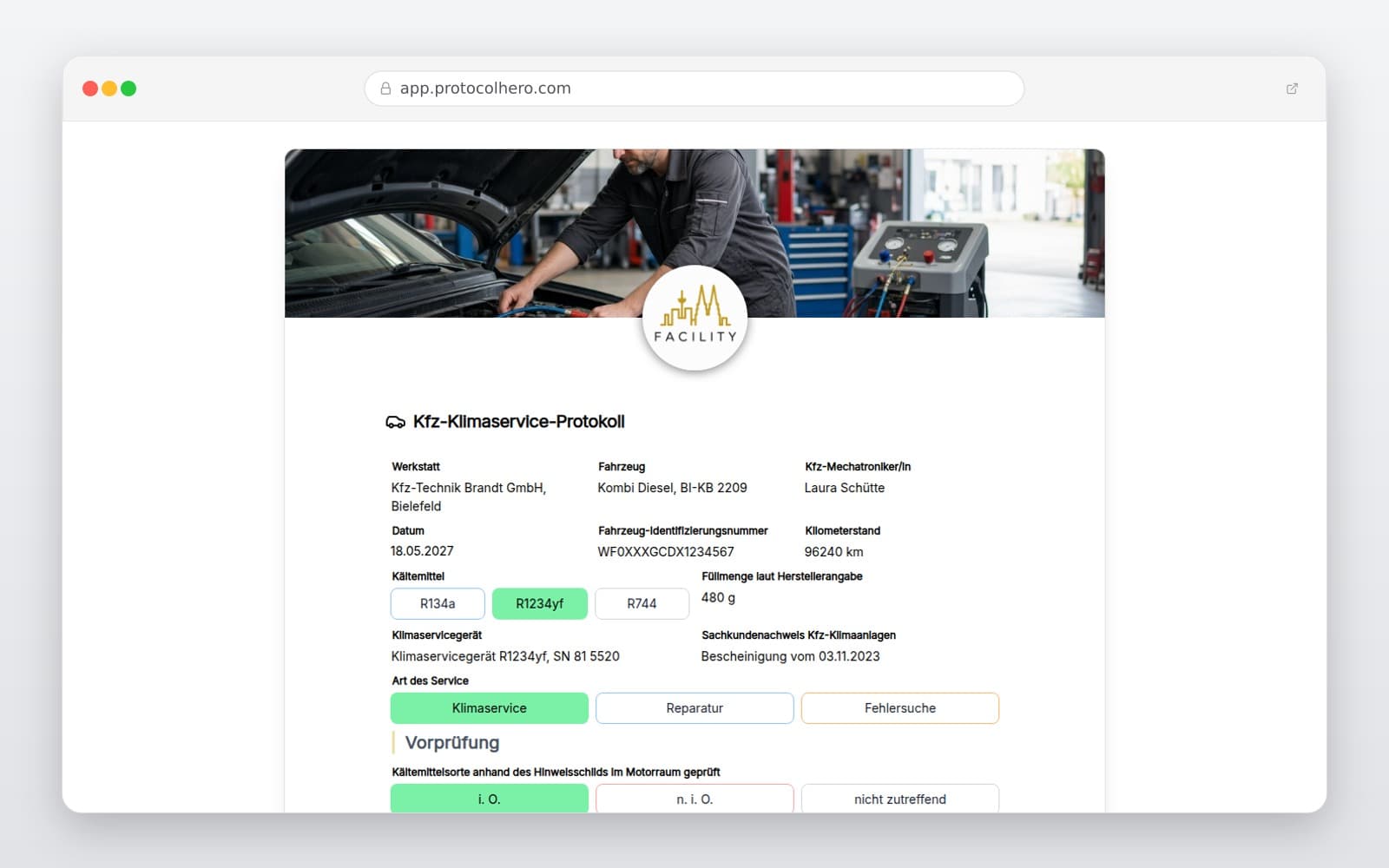Select the R1234yf refrigerant option
The width and height of the screenshot is (1389, 868).
[x=540, y=603]
